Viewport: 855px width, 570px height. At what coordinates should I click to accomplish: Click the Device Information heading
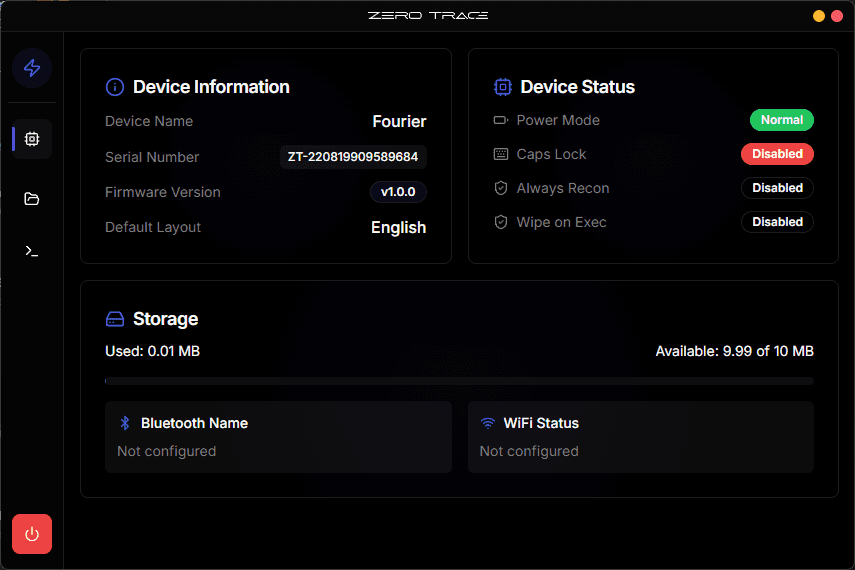click(211, 87)
